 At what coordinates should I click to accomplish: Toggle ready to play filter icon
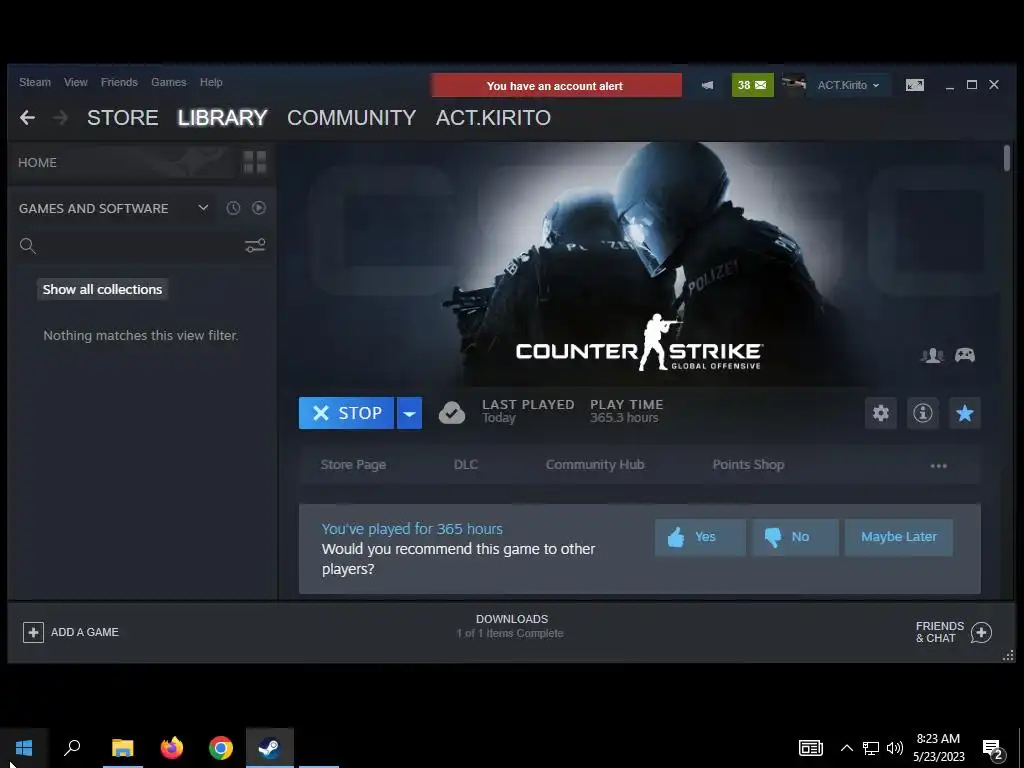pos(259,208)
